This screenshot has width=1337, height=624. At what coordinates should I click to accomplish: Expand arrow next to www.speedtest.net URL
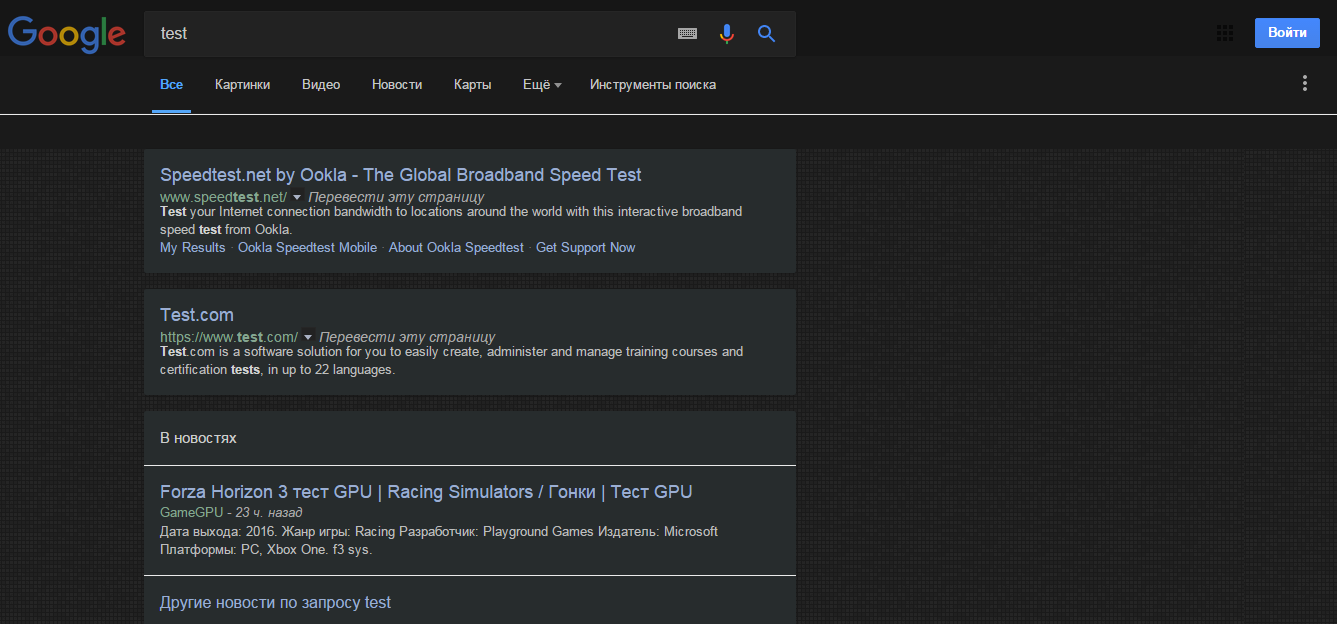[x=297, y=198]
